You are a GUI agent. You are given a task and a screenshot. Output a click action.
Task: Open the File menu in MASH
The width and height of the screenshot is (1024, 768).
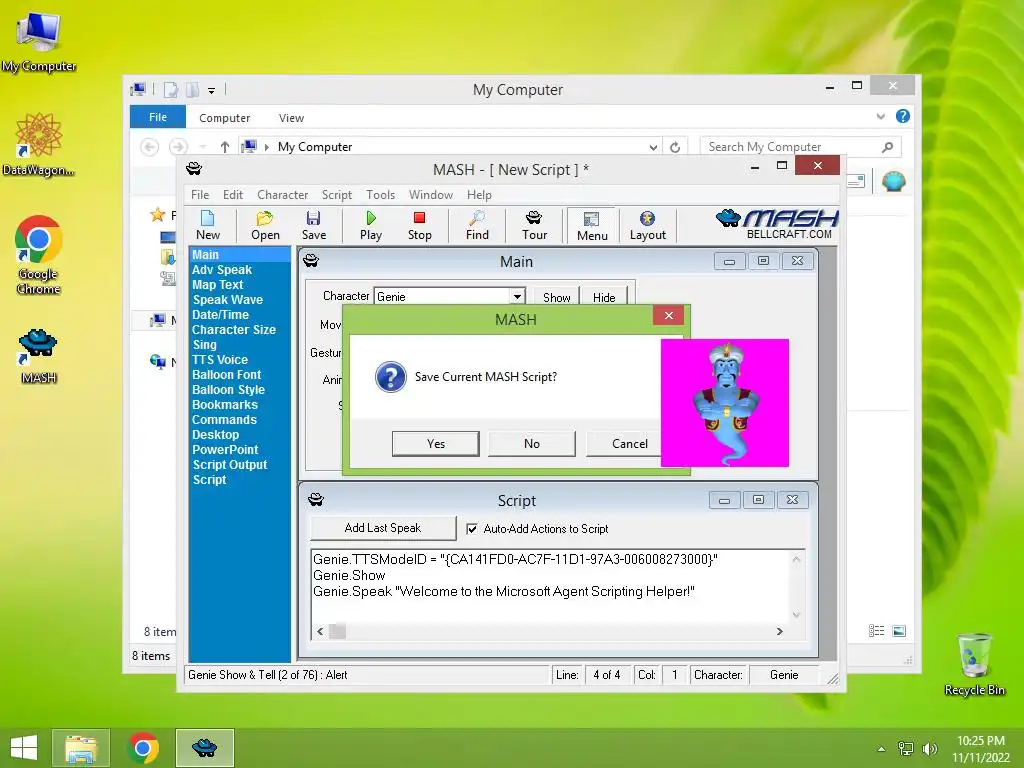[x=200, y=195]
